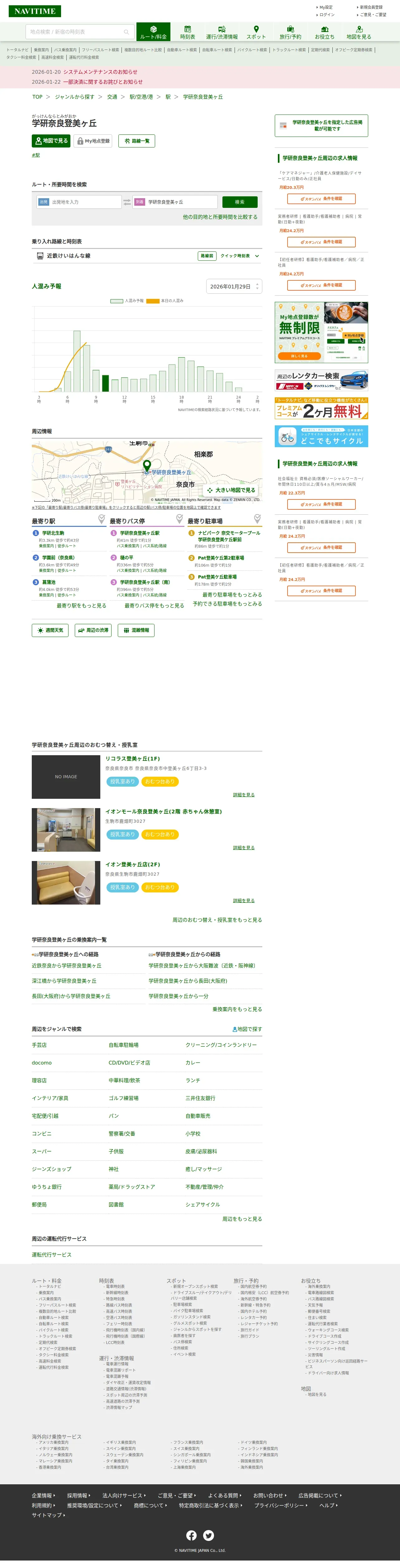
Task: Swap departure and arrival with arrows icon
Action: click(127, 202)
